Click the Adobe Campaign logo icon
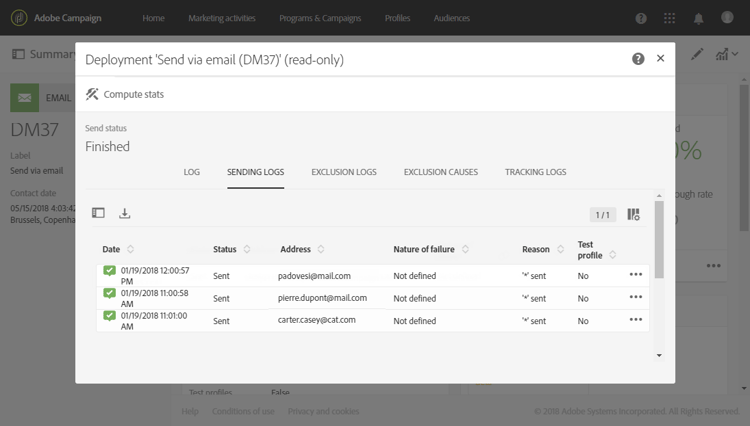Viewport: 750px width, 426px height. click(x=19, y=18)
